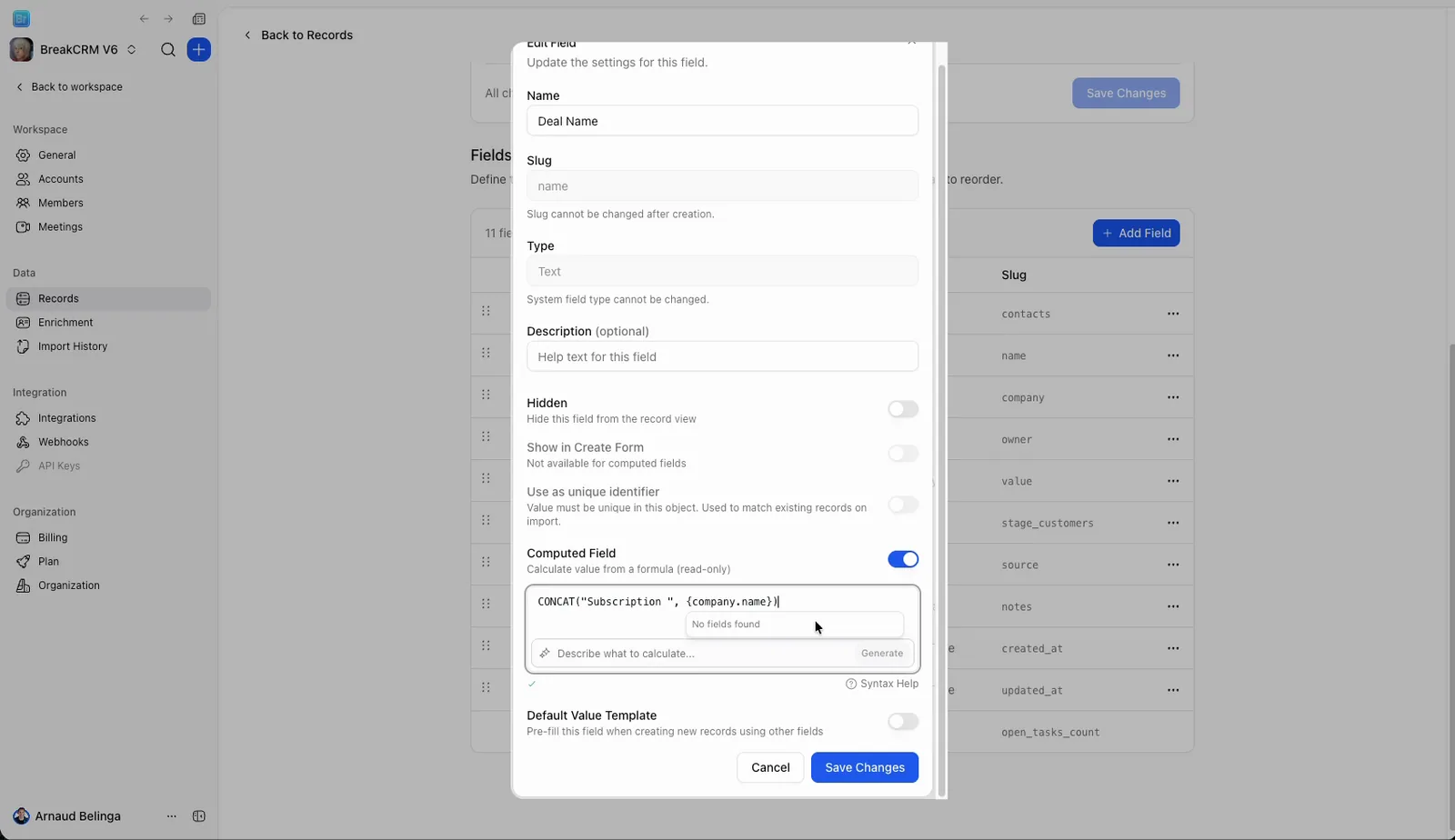Toggle the Use as unique identifier switch

pyautogui.click(x=903, y=505)
